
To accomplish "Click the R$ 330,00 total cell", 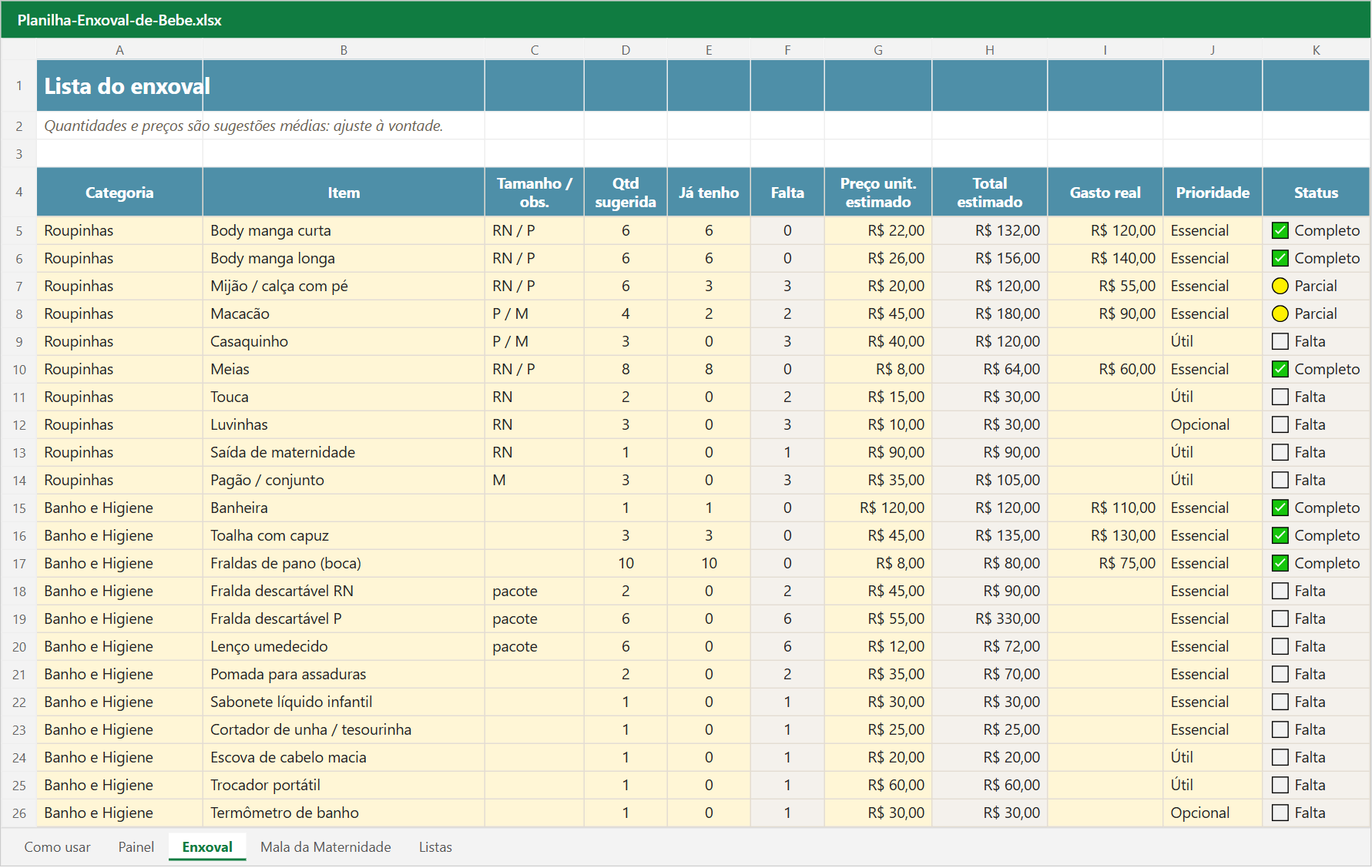I will 990,618.
